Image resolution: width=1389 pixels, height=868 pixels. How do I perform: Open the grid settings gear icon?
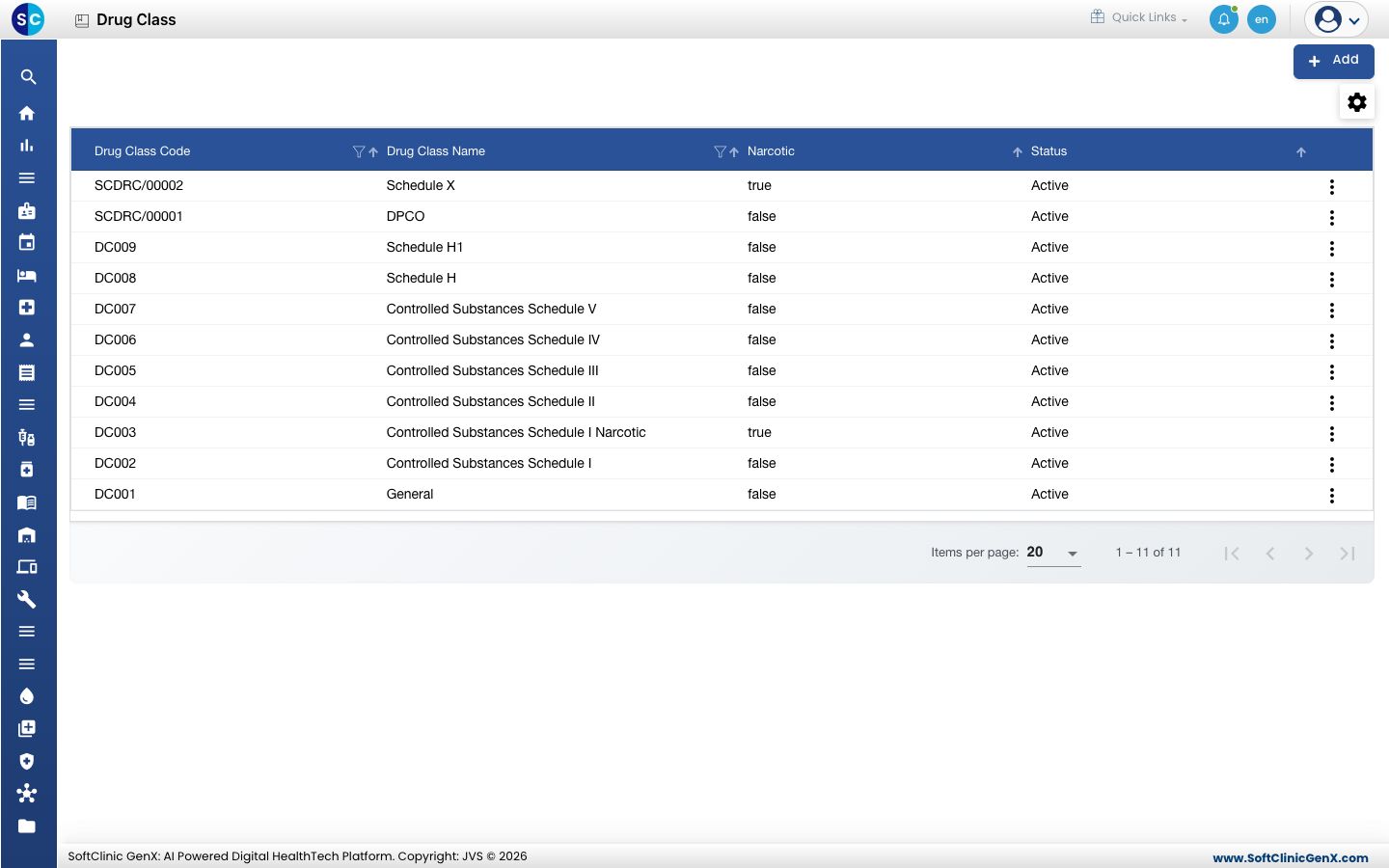tap(1357, 102)
